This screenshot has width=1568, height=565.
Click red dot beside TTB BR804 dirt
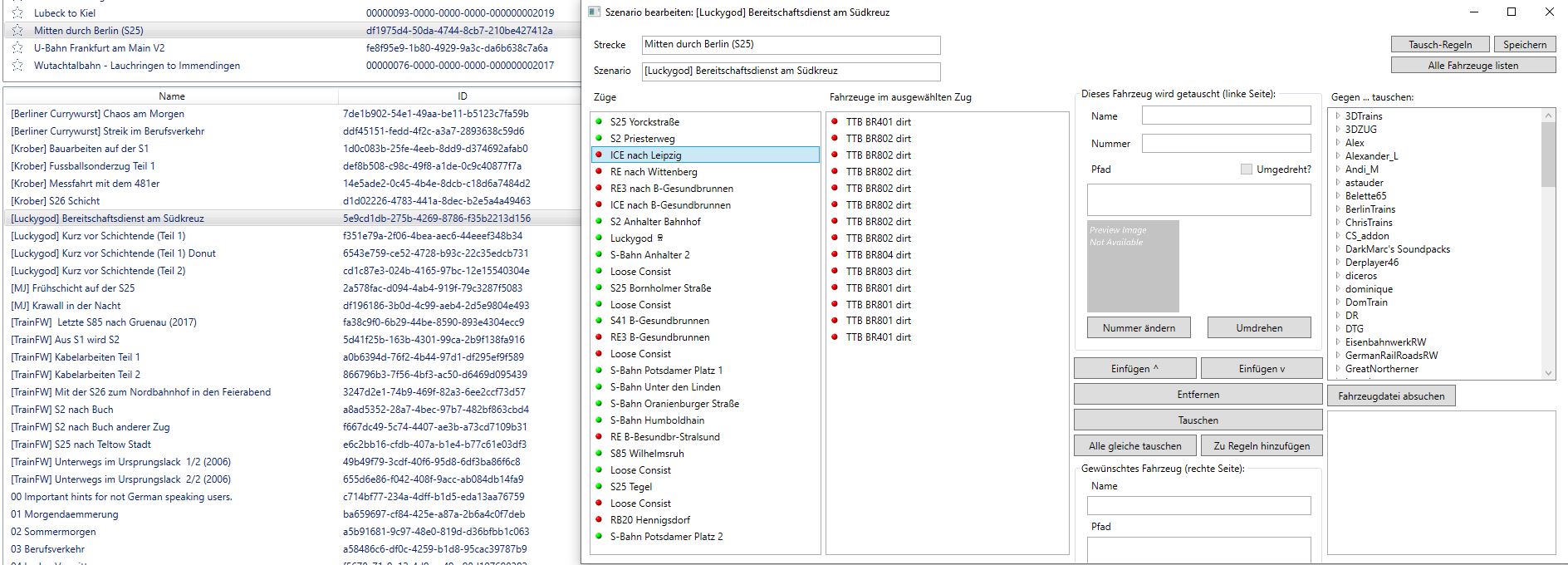[x=835, y=255]
